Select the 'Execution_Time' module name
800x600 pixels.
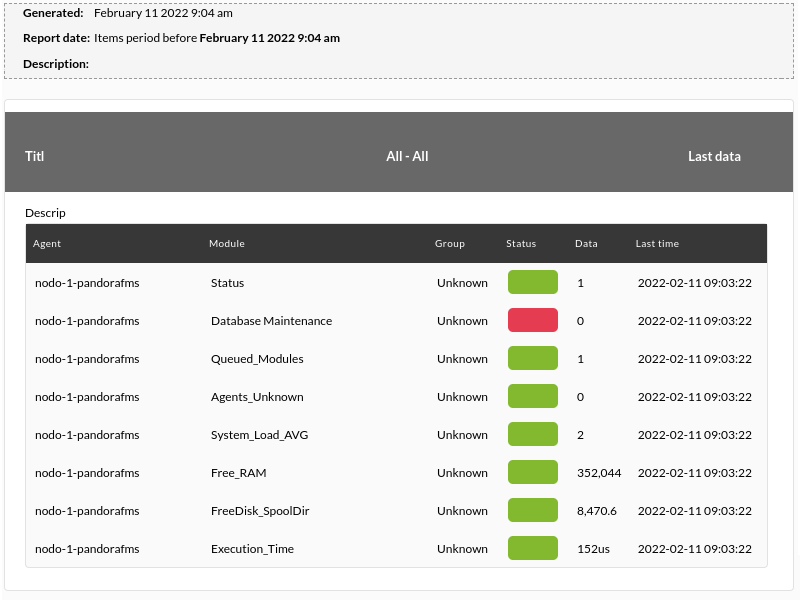(253, 549)
